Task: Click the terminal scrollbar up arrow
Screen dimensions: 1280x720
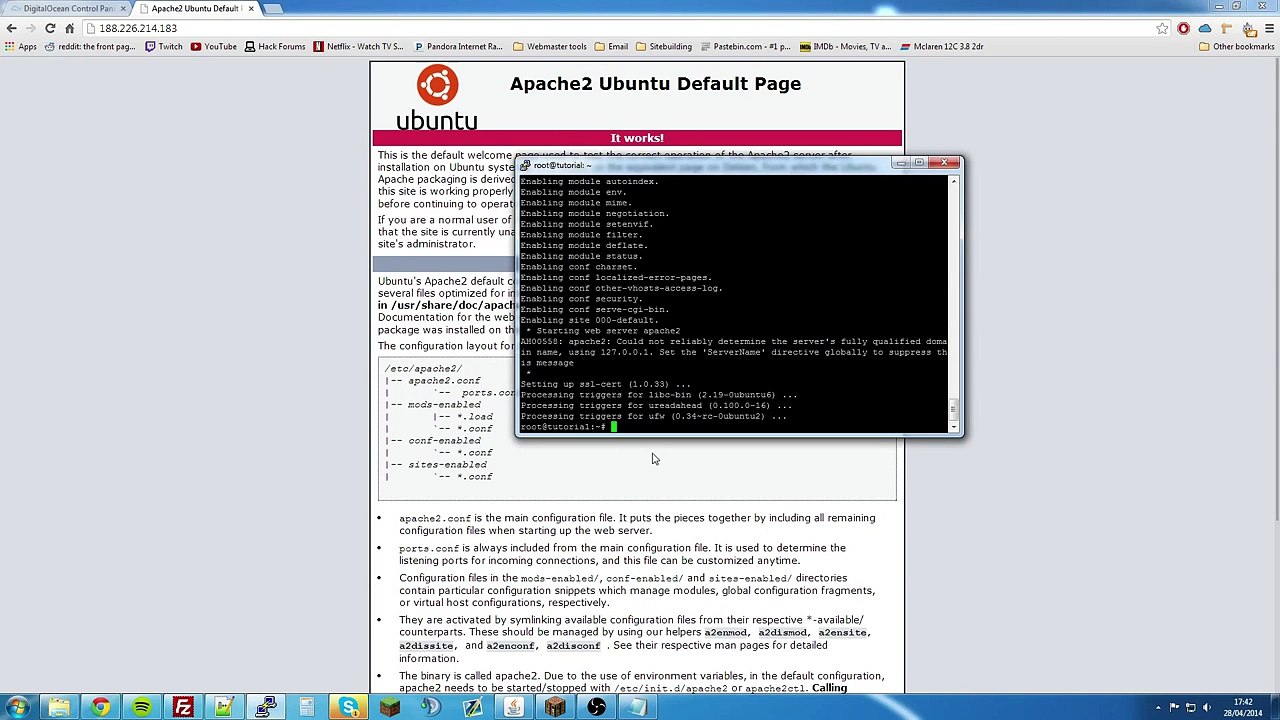Action: point(953,180)
